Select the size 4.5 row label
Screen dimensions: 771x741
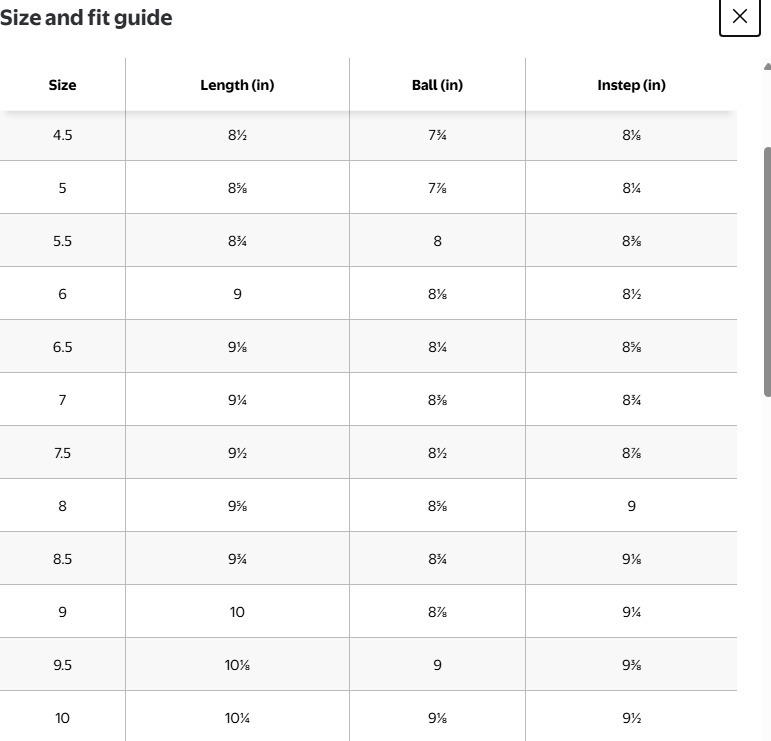point(62,135)
